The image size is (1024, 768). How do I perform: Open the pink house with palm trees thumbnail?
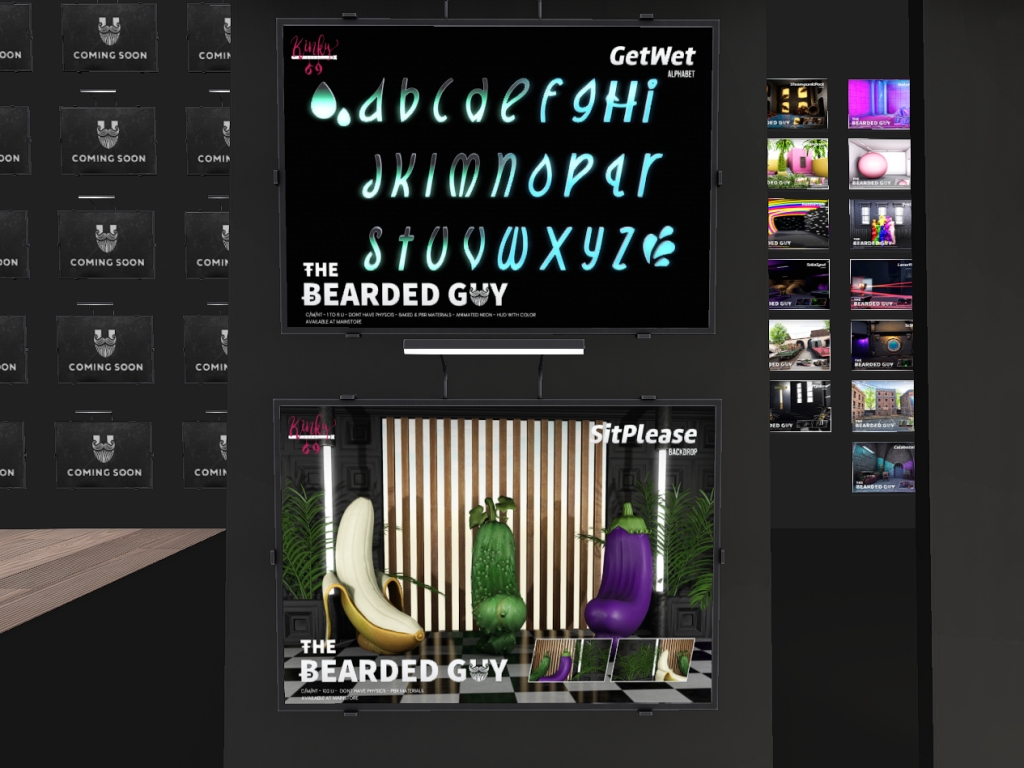(x=797, y=163)
